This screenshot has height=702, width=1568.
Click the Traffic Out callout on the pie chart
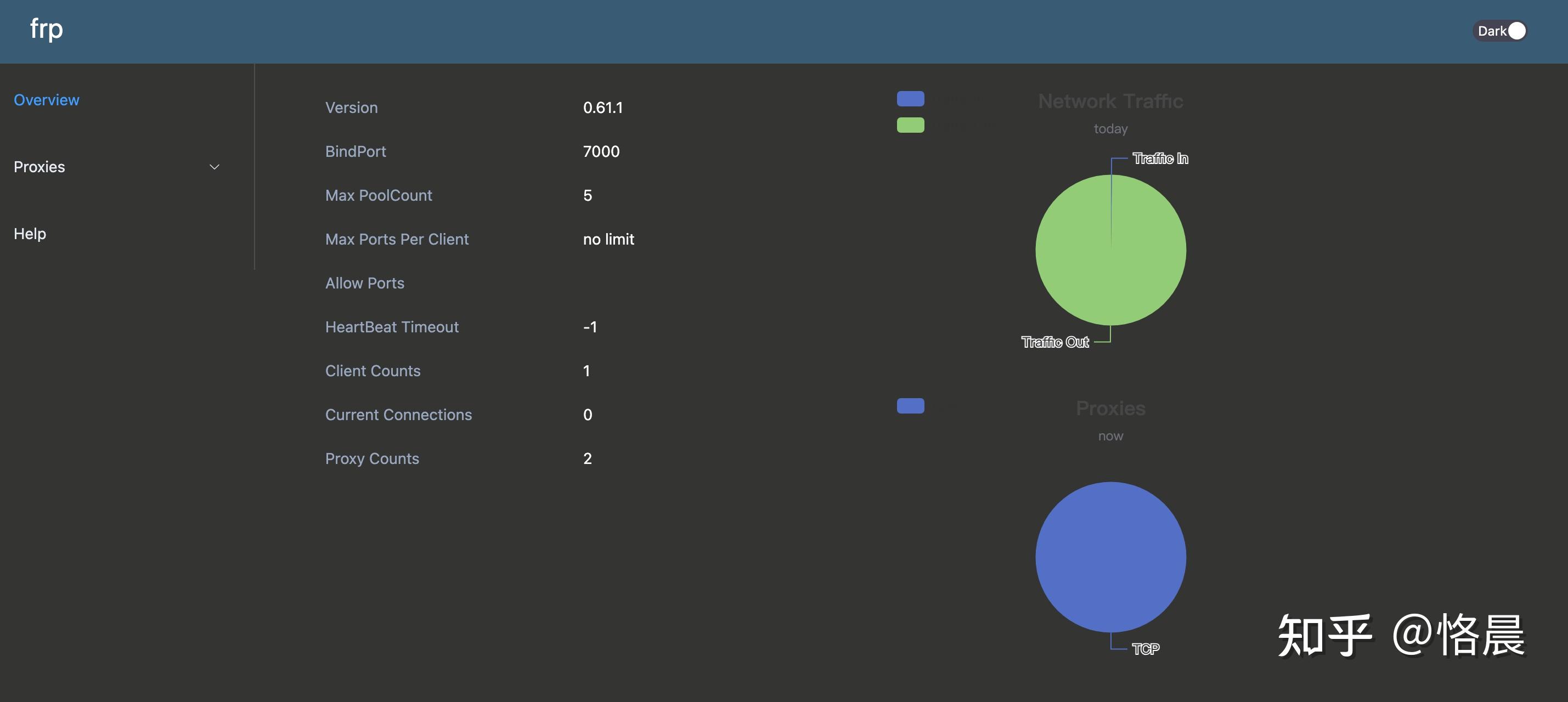pyautogui.click(x=1055, y=341)
